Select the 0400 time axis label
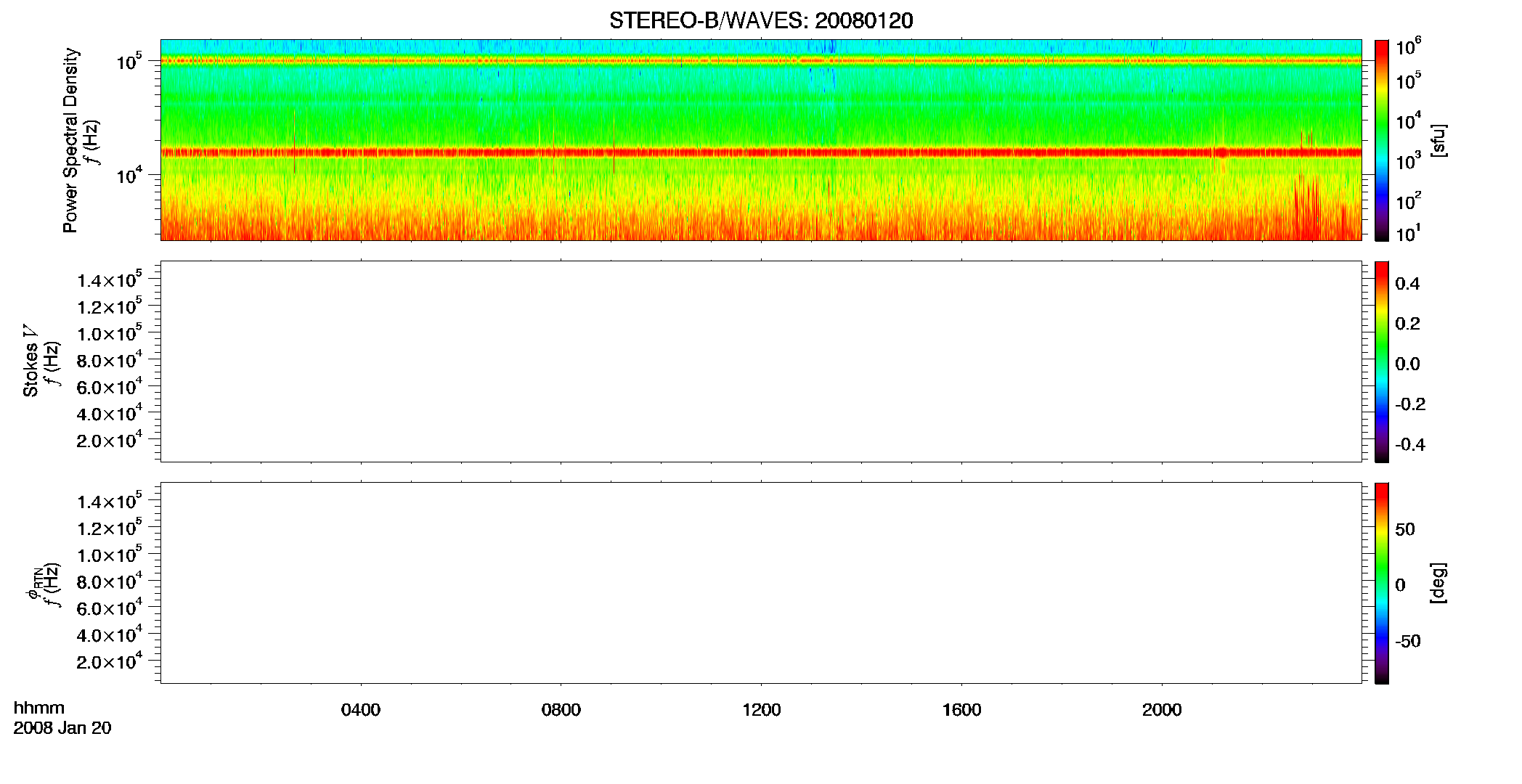The height and width of the screenshot is (784, 1522). tap(361, 710)
